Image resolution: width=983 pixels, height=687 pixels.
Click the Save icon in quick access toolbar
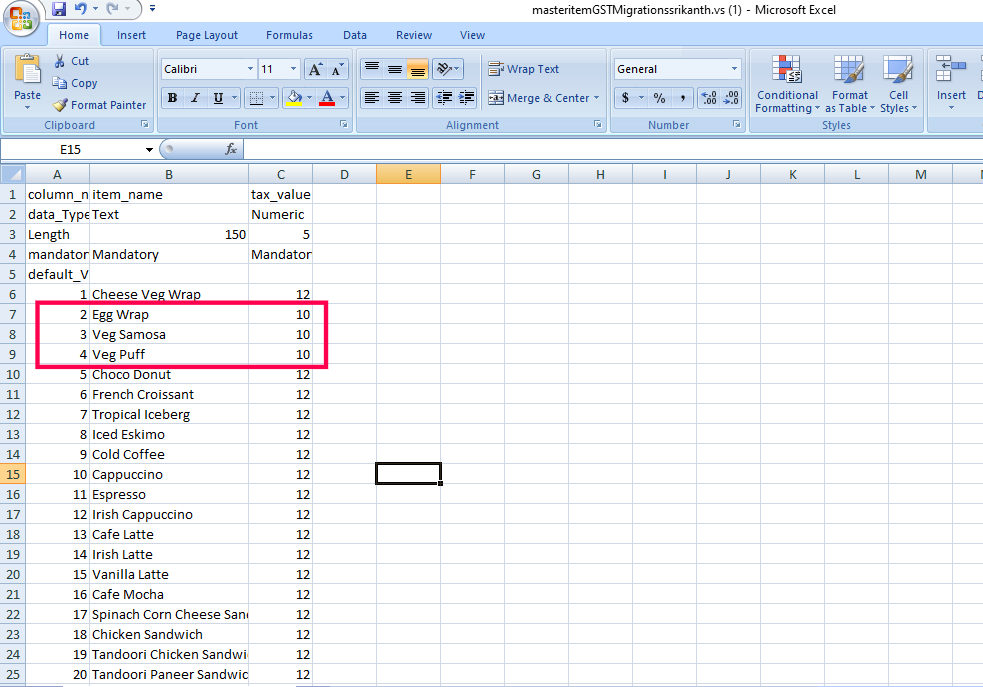[59, 9]
